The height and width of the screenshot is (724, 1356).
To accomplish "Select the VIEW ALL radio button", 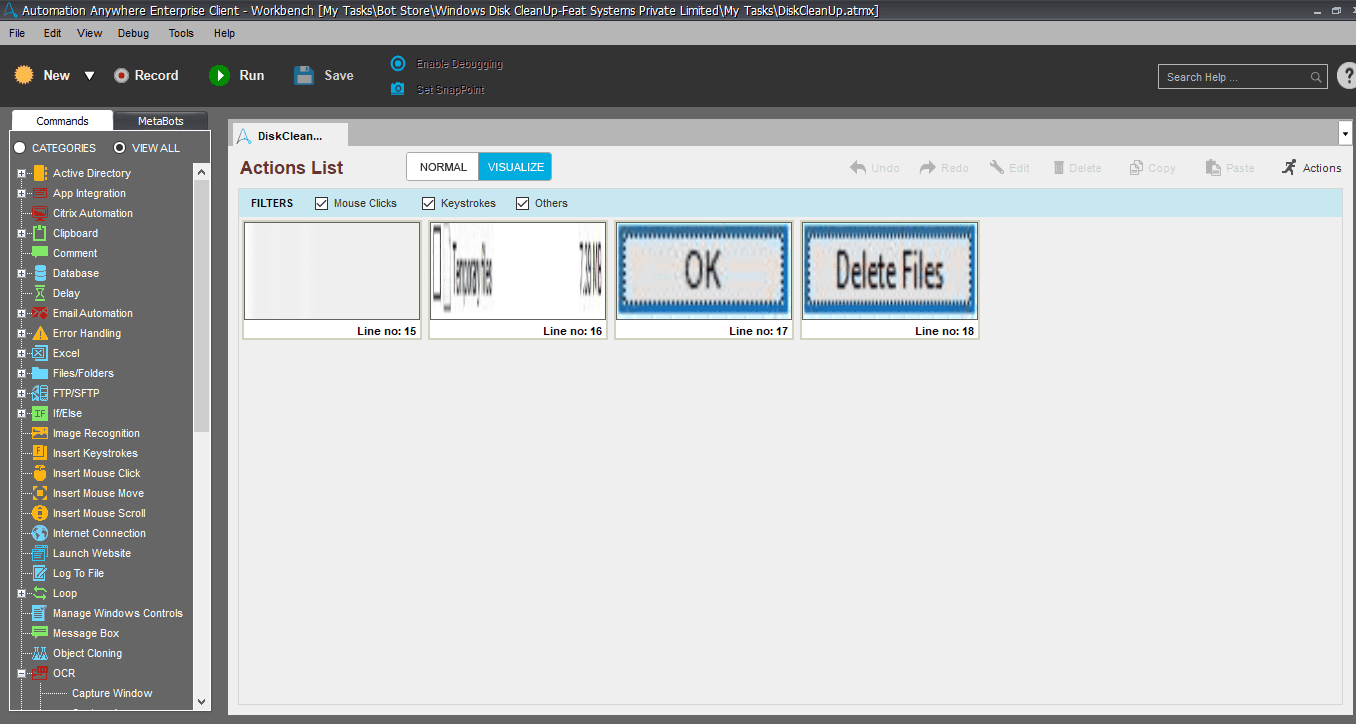I will pyautogui.click(x=119, y=148).
